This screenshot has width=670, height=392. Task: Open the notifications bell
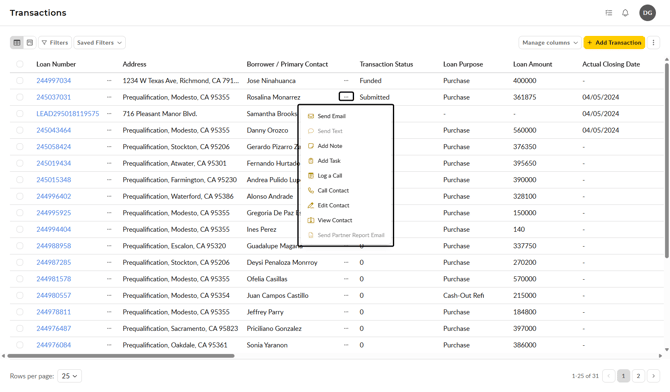click(625, 13)
